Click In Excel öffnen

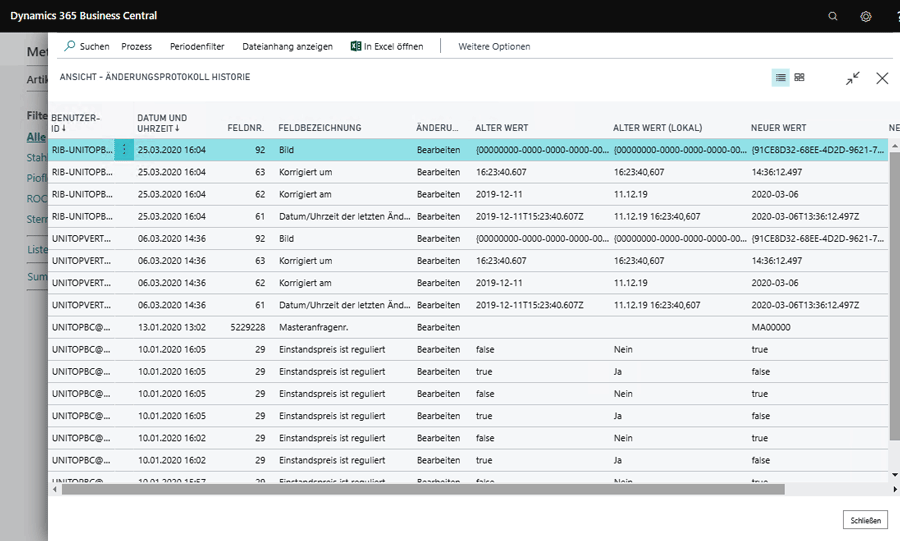coord(393,46)
